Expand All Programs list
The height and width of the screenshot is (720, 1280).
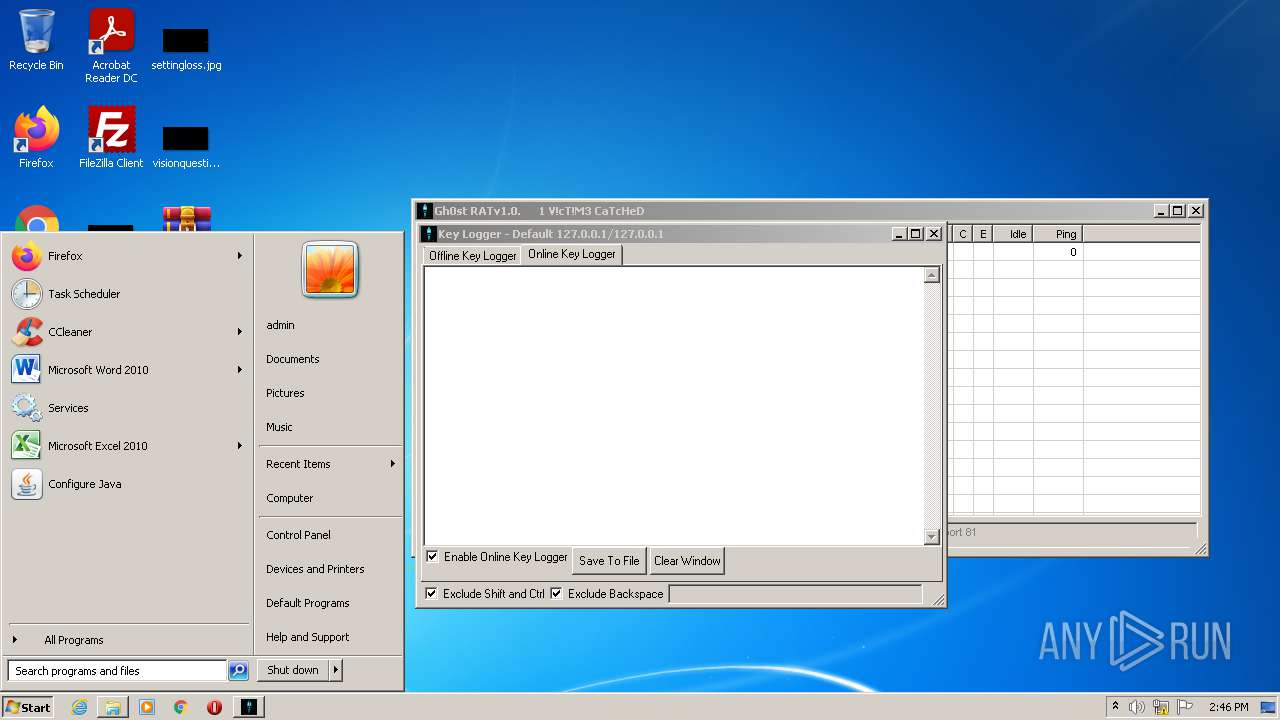(127, 640)
